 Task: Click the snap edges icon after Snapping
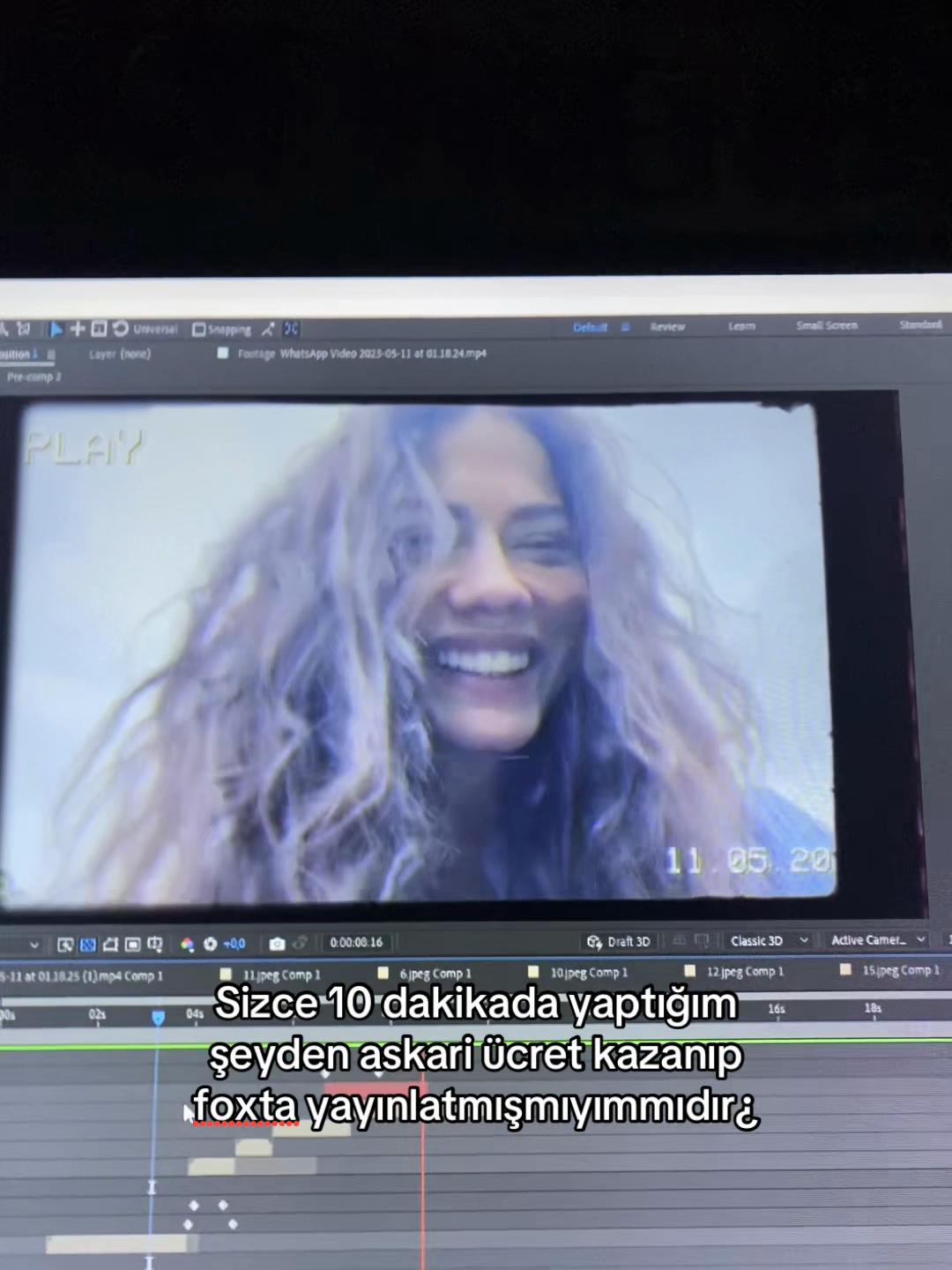click(268, 329)
